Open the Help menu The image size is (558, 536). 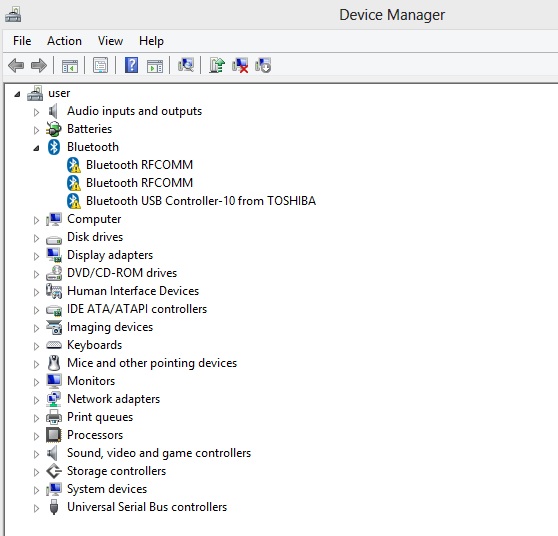pyautogui.click(x=151, y=41)
